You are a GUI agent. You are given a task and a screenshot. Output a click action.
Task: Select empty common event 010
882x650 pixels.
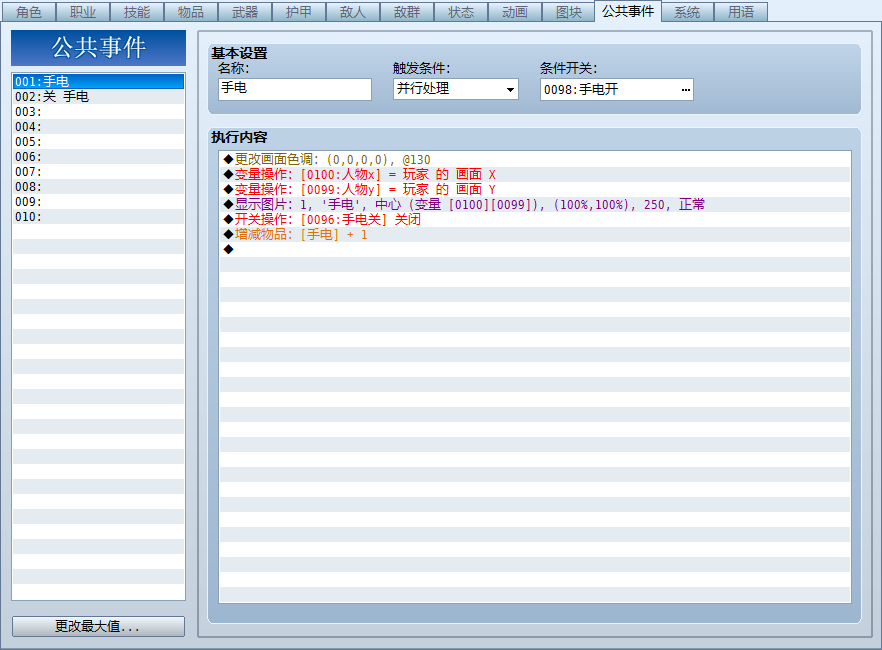pyautogui.click(x=98, y=216)
